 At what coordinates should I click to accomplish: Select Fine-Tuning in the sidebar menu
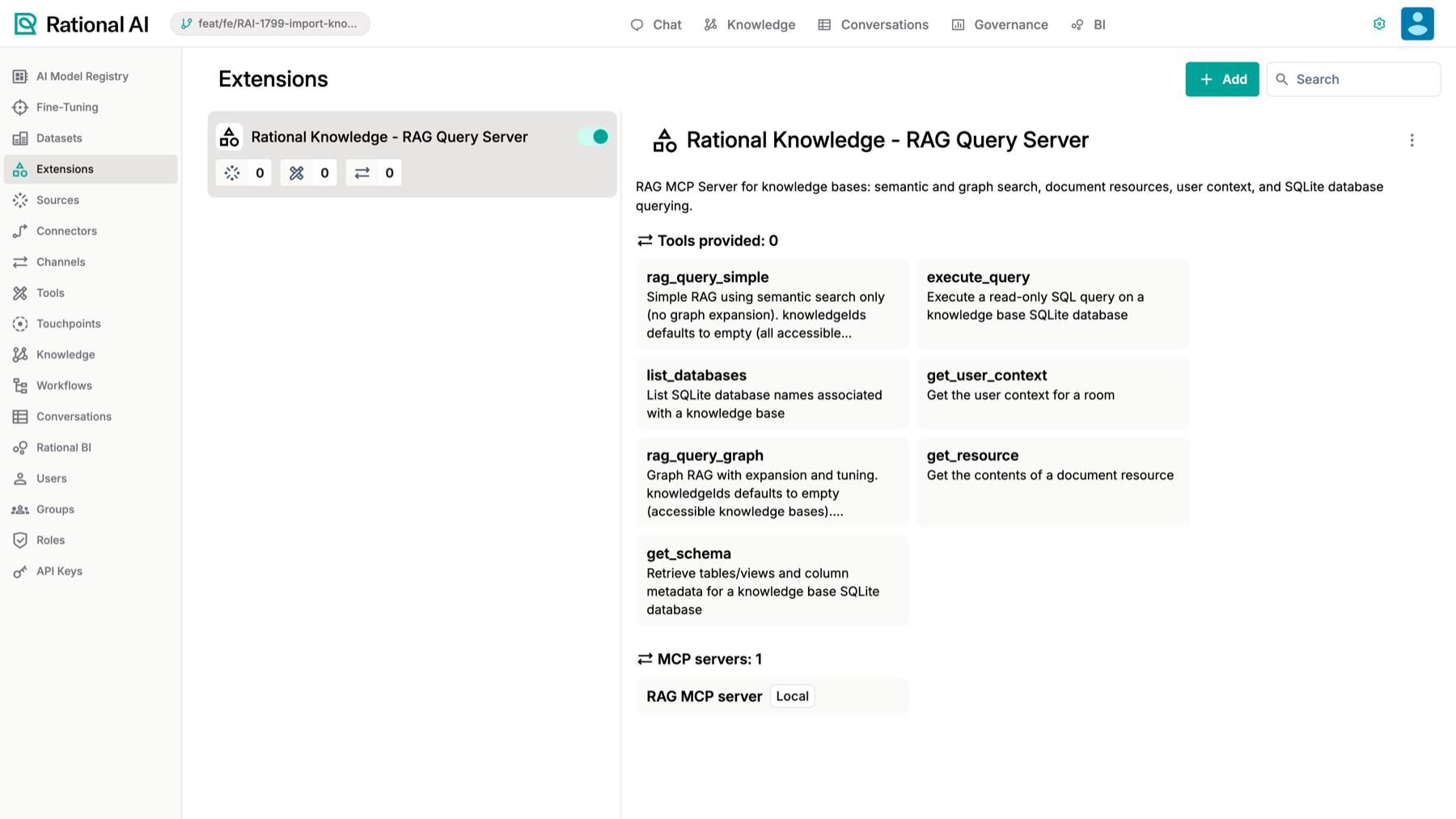[91, 107]
